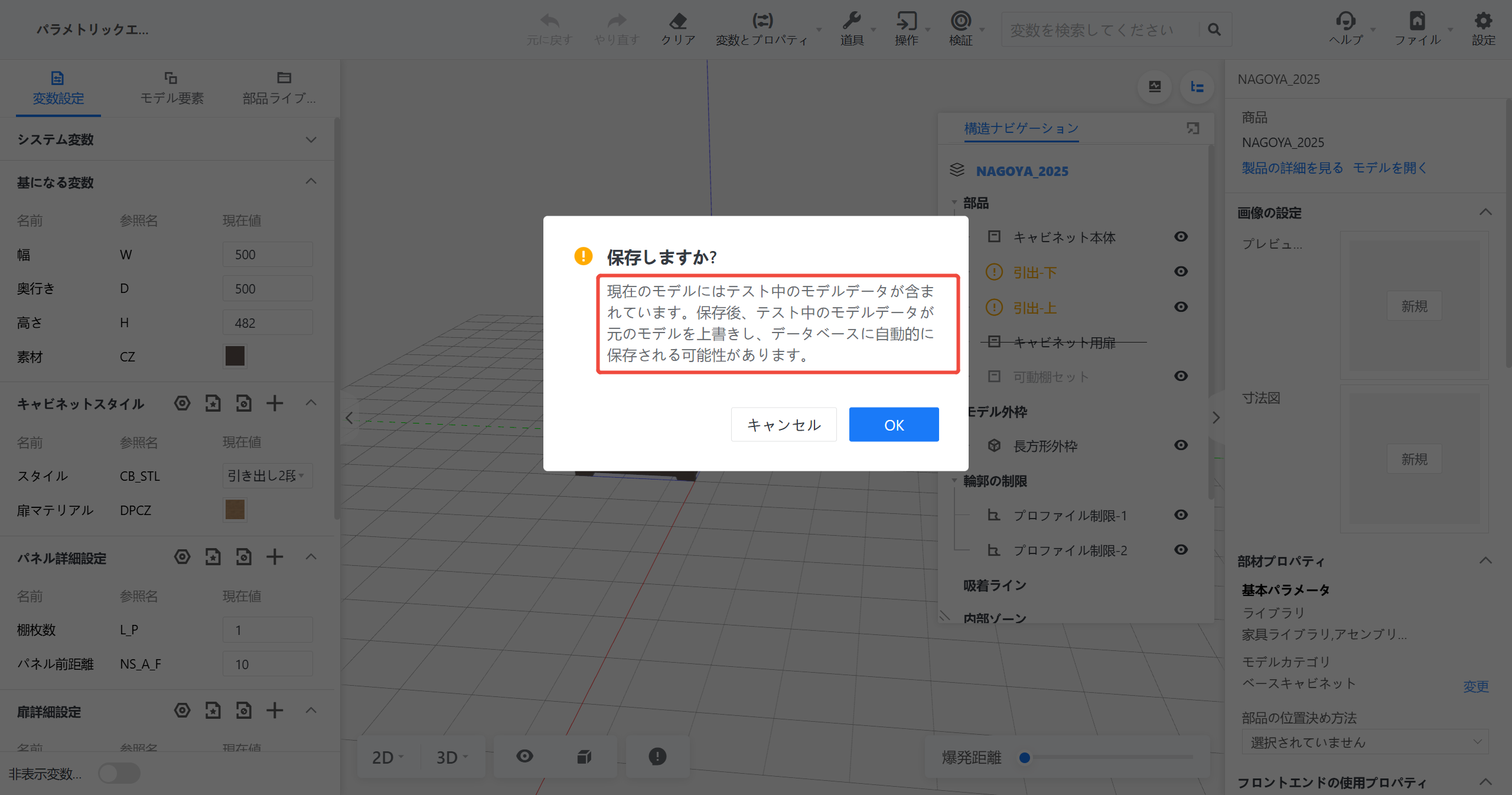This screenshot has height=795, width=1512.
Task: Add a variable to キャビネットスタイル
Action: tap(275, 403)
